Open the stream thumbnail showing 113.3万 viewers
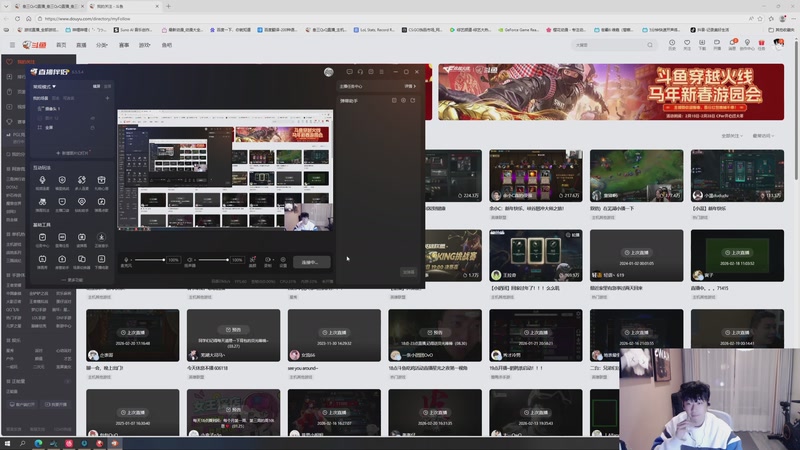The image size is (800, 450). (737, 176)
